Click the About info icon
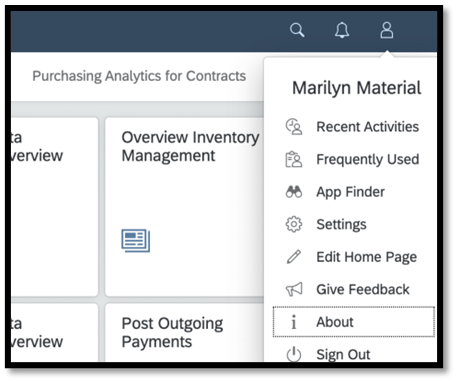The width and height of the screenshot is (456, 381). (x=293, y=322)
